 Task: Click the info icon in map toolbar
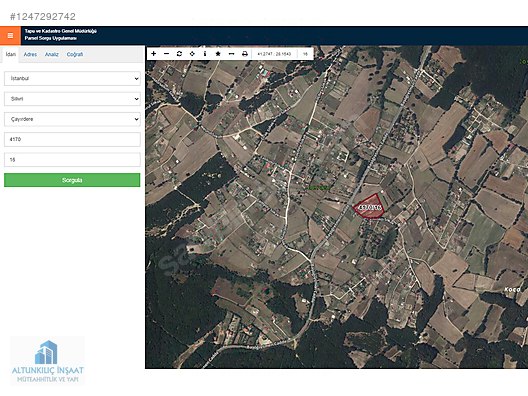[x=205, y=54]
